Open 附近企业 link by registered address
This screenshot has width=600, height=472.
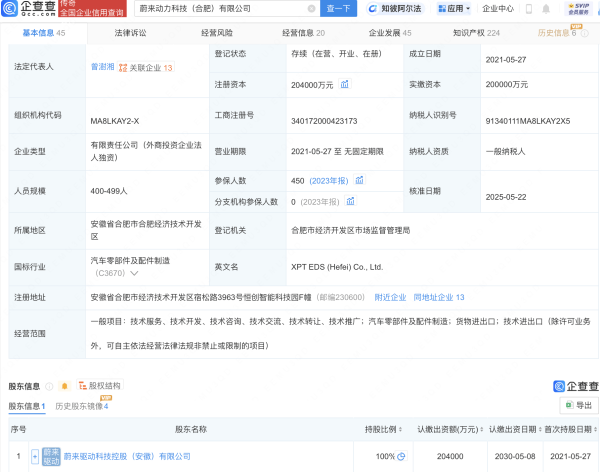(390, 297)
